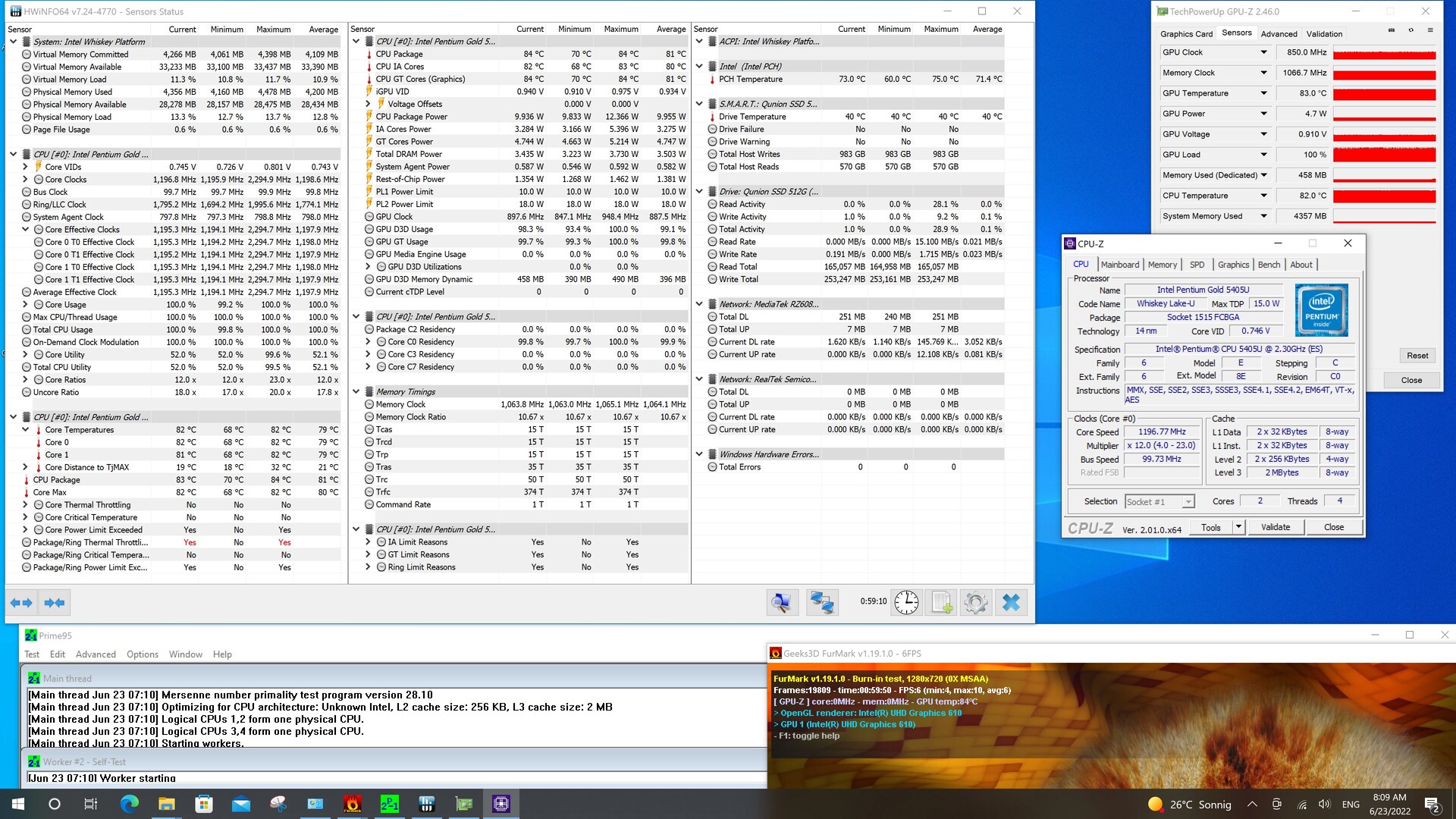Collapse Core Temperatures tree

(25, 429)
